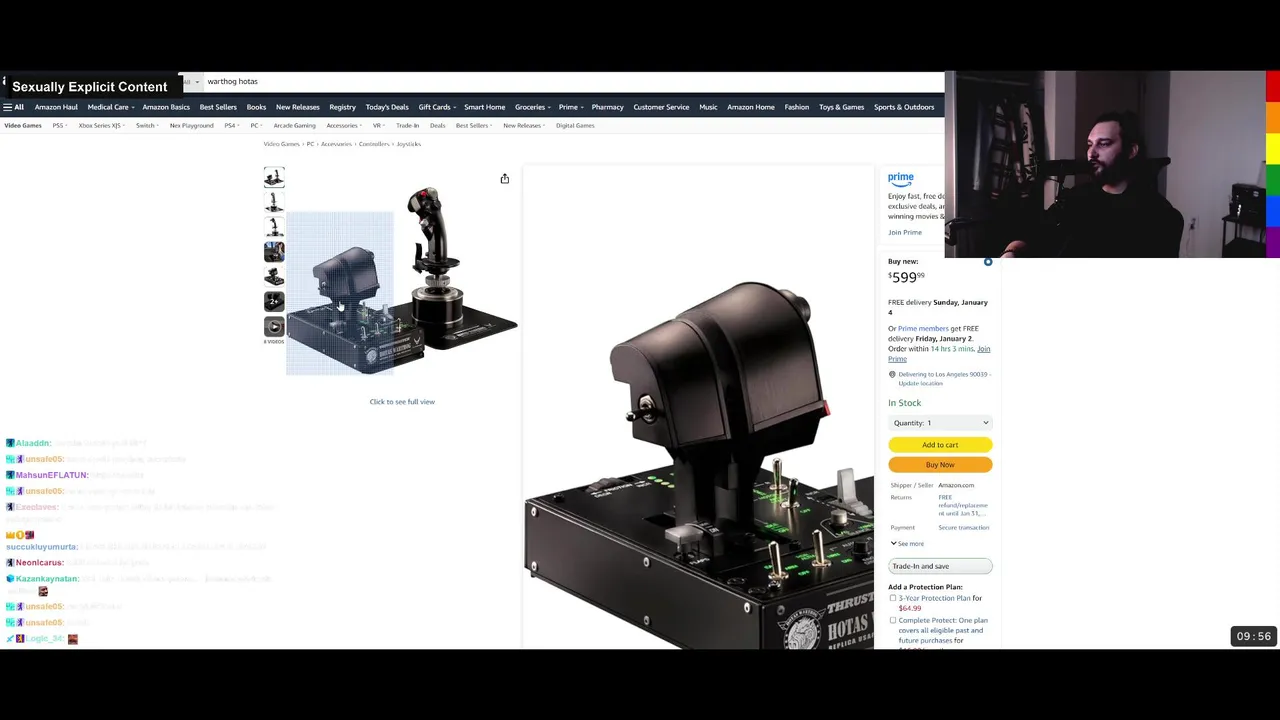This screenshot has height=720, width=1280.
Task: Open the Xbox Series X|S submenu
Action: 102,126
